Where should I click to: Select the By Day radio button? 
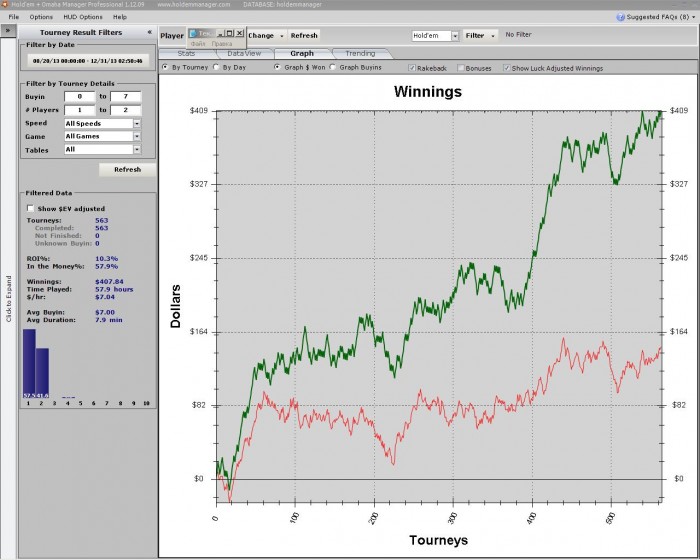(x=216, y=67)
